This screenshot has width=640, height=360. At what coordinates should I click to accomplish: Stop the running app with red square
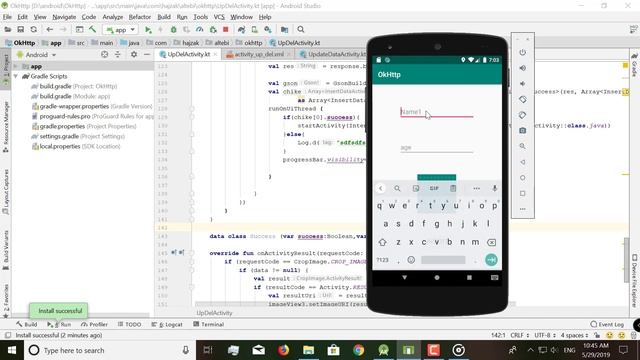pyautogui.click(x=226, y=30)
